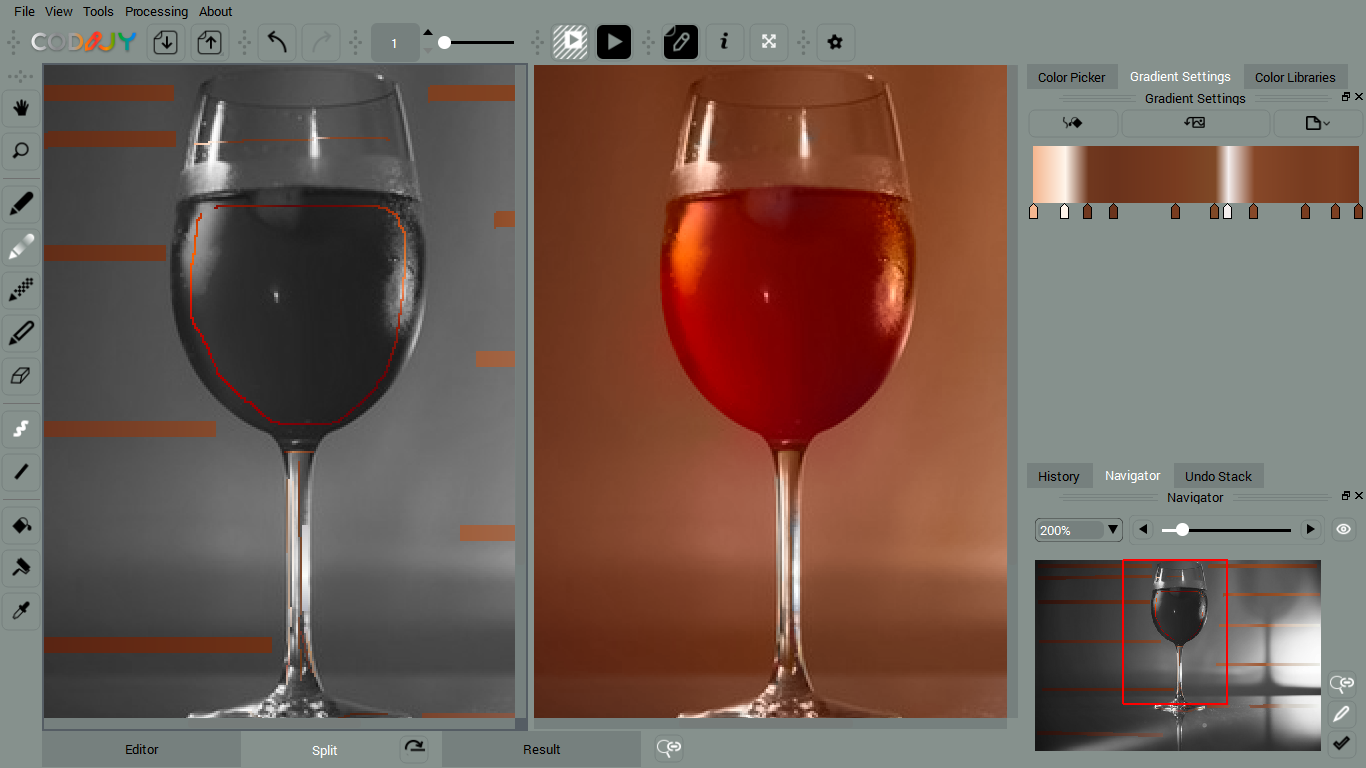Click the navigator checkmark icon
Screen dimensions: 1366x768
click(x=1342, y=743)
